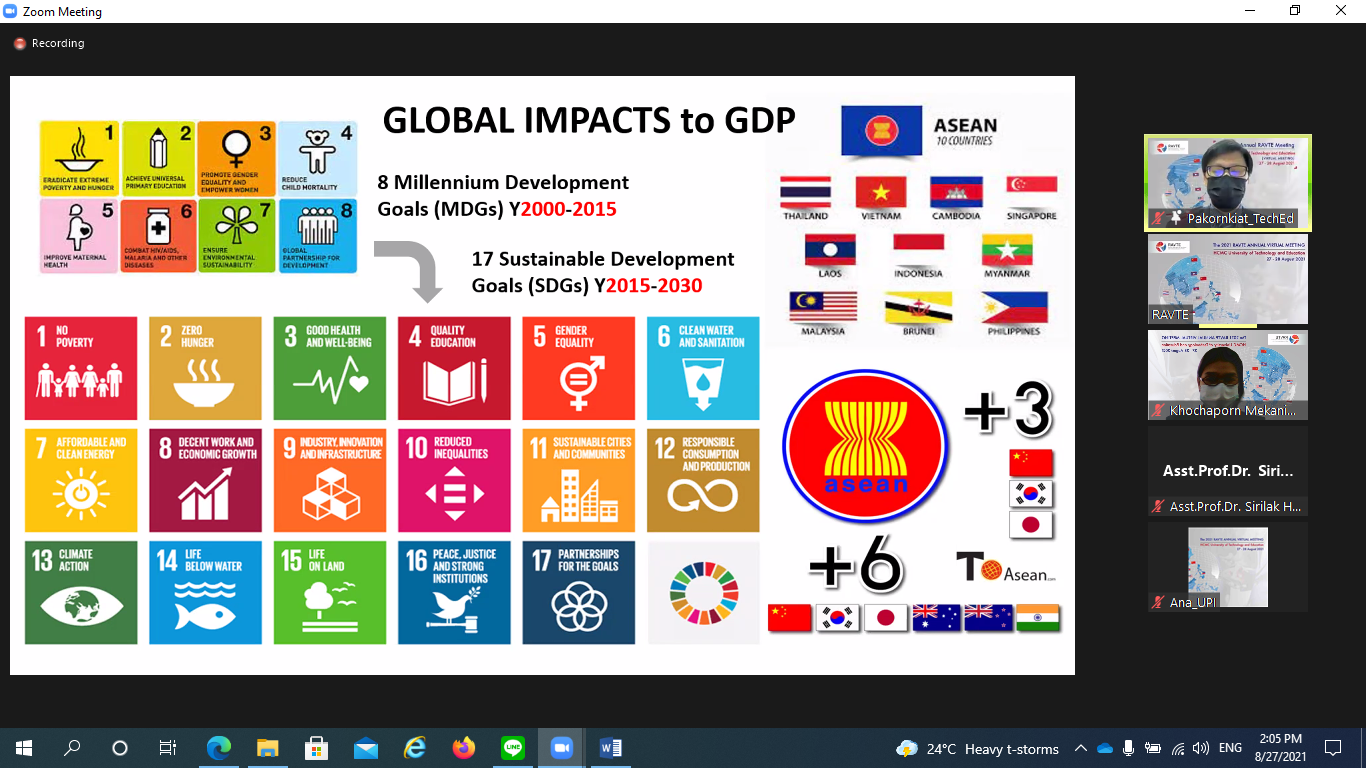The image size is (1366, 768).
Task: Click the 'PARTNERSHIPS FOR THE GOALS' tile
Action: [x=579, y=593]
